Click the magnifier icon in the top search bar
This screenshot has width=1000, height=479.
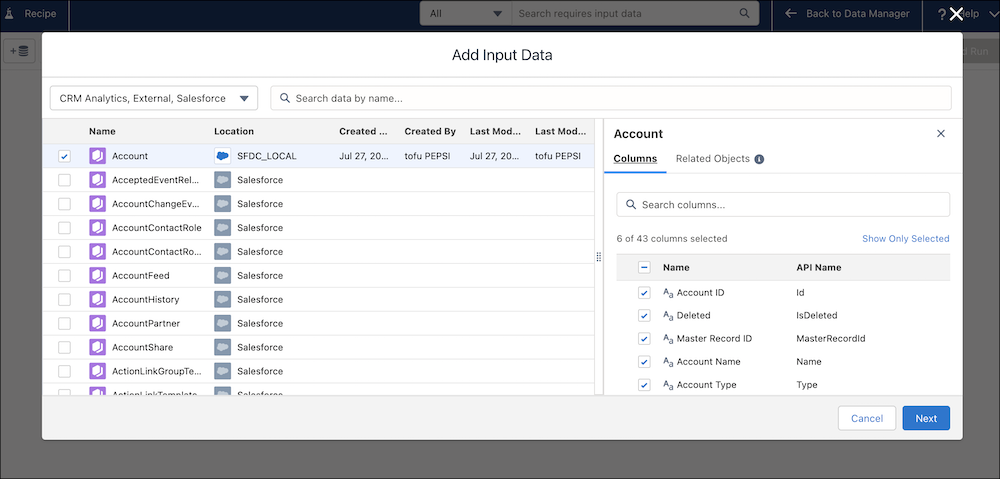point(744,13)
